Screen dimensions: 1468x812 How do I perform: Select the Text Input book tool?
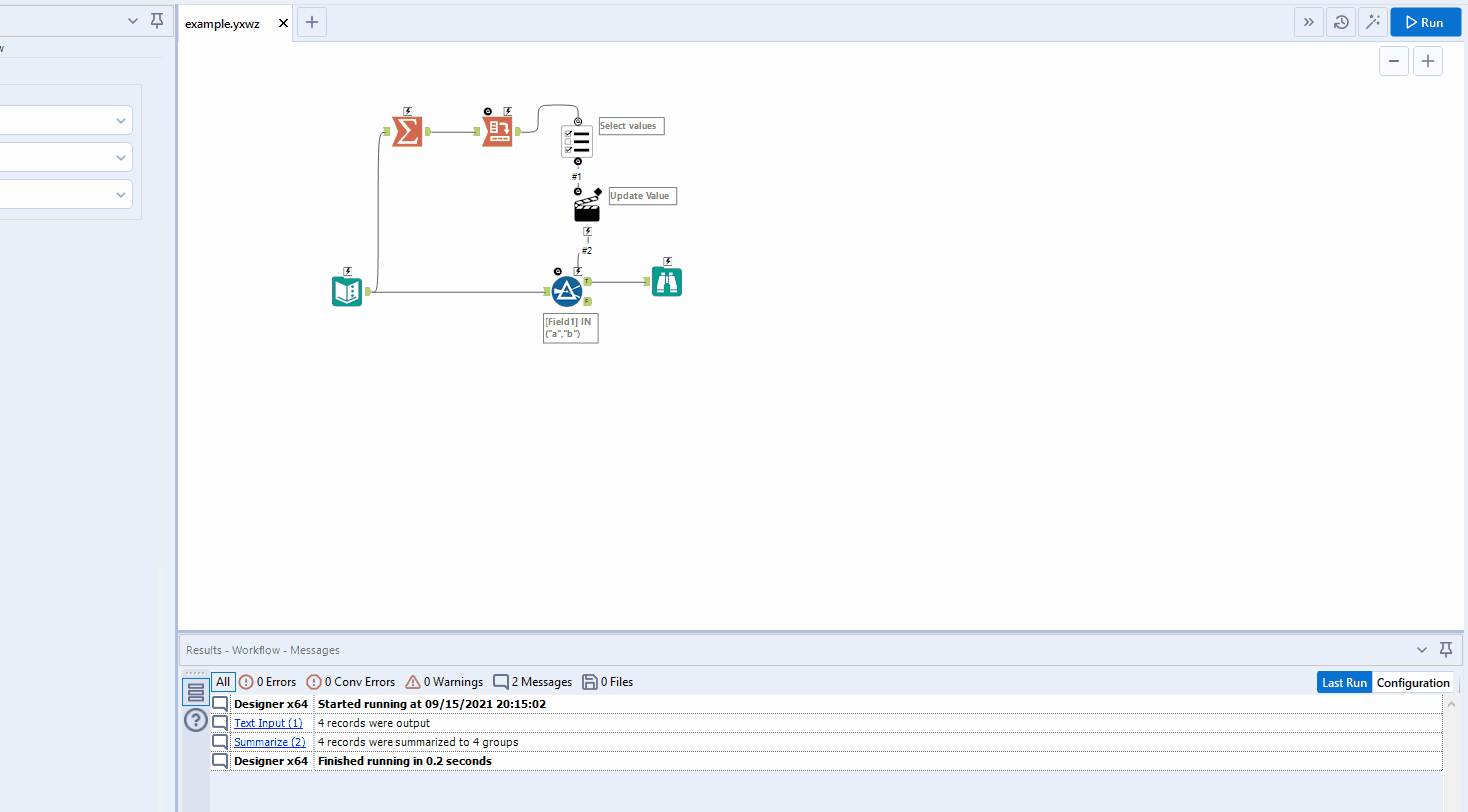tap(347, 292)
